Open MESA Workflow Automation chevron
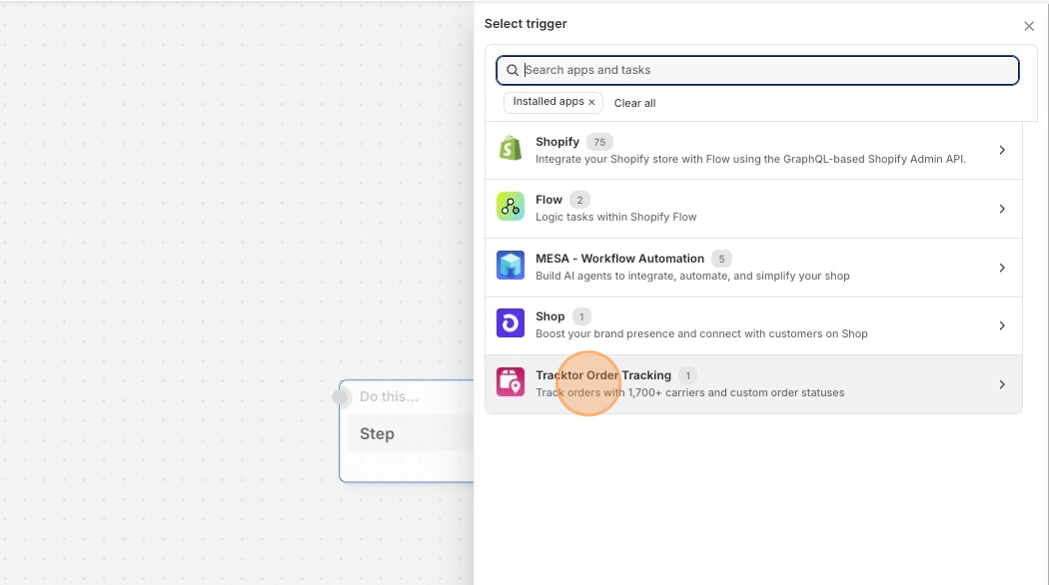 [1002, 267]
